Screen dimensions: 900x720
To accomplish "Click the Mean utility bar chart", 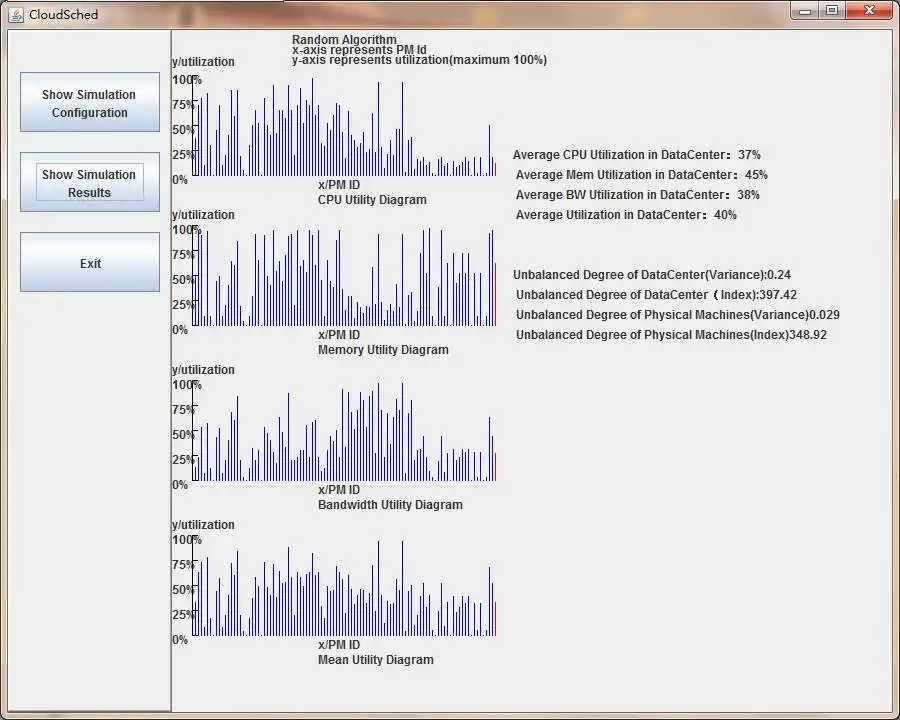I will pos(344,587).
